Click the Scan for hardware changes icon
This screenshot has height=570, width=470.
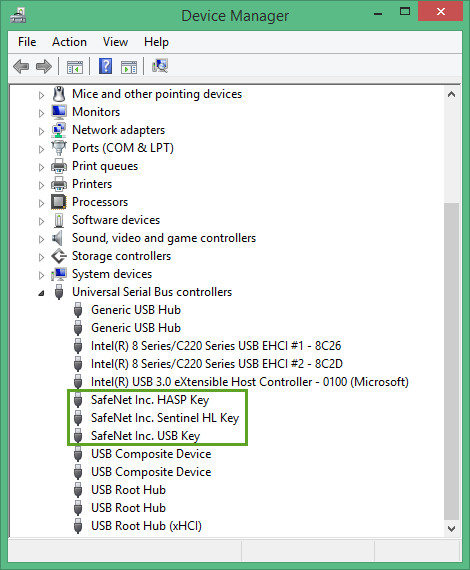160,66
